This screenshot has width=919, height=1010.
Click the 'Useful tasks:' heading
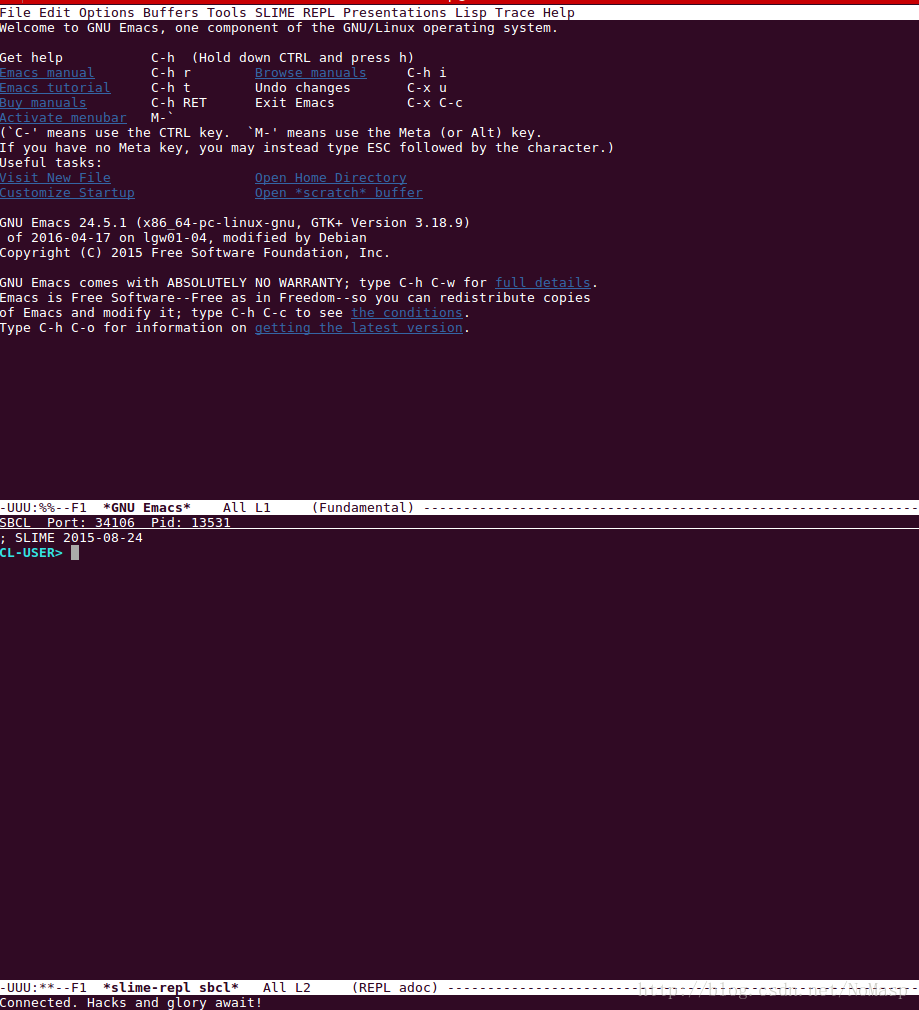tap(51, 163)
